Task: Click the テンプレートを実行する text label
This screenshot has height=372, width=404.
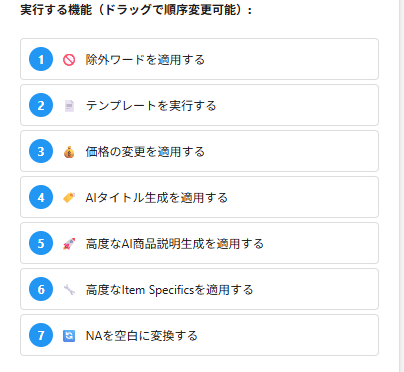Action: [151, 106]
